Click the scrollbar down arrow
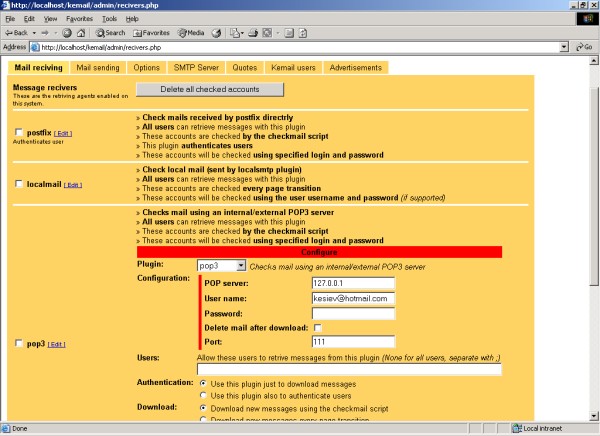The image size is (600, 436). point(593,416)
